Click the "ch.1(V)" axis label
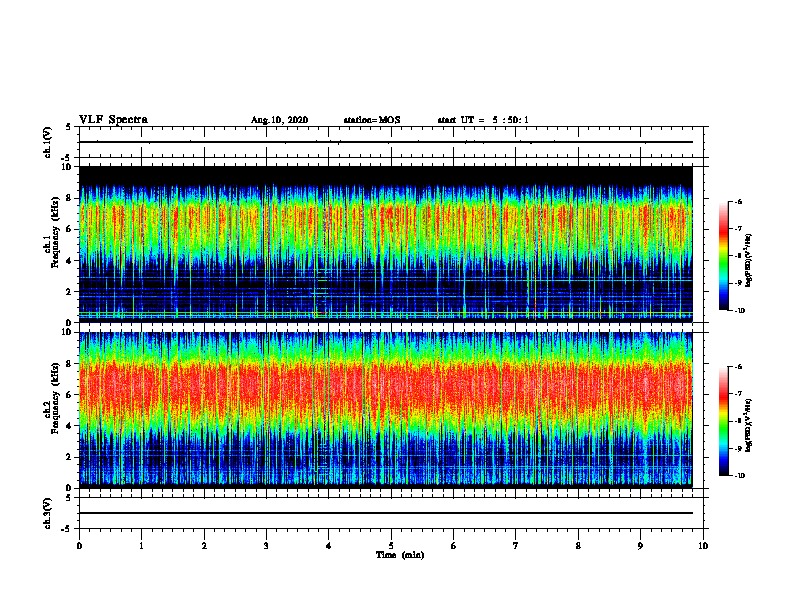Screen dimensions: 792x612 tap(48, 142)
